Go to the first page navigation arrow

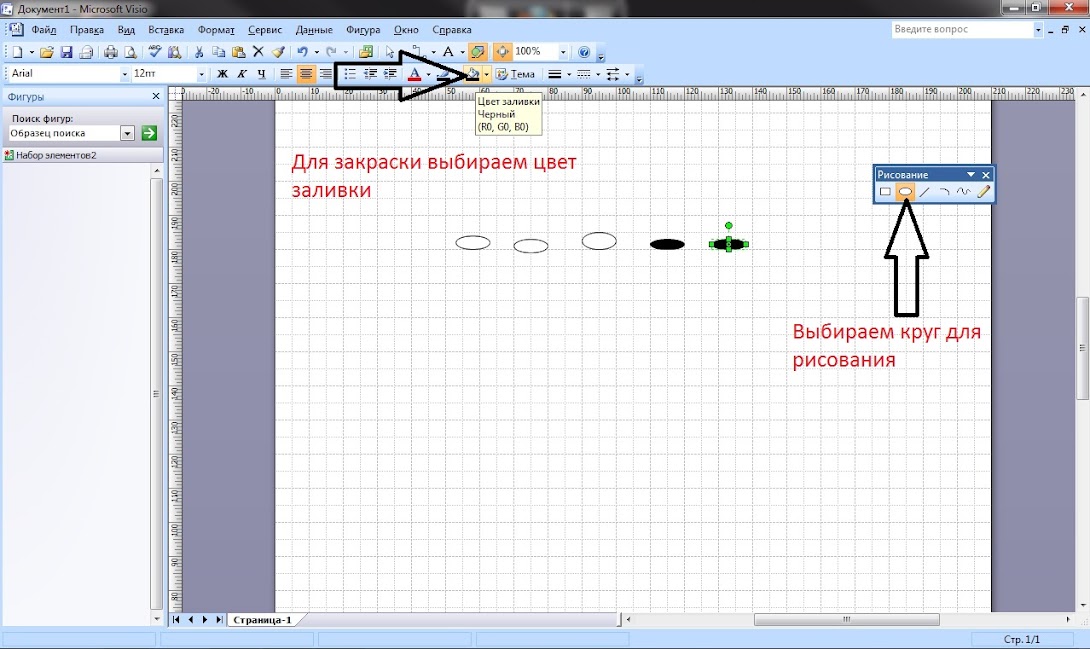pyautogui.click(x=177, y=620)
